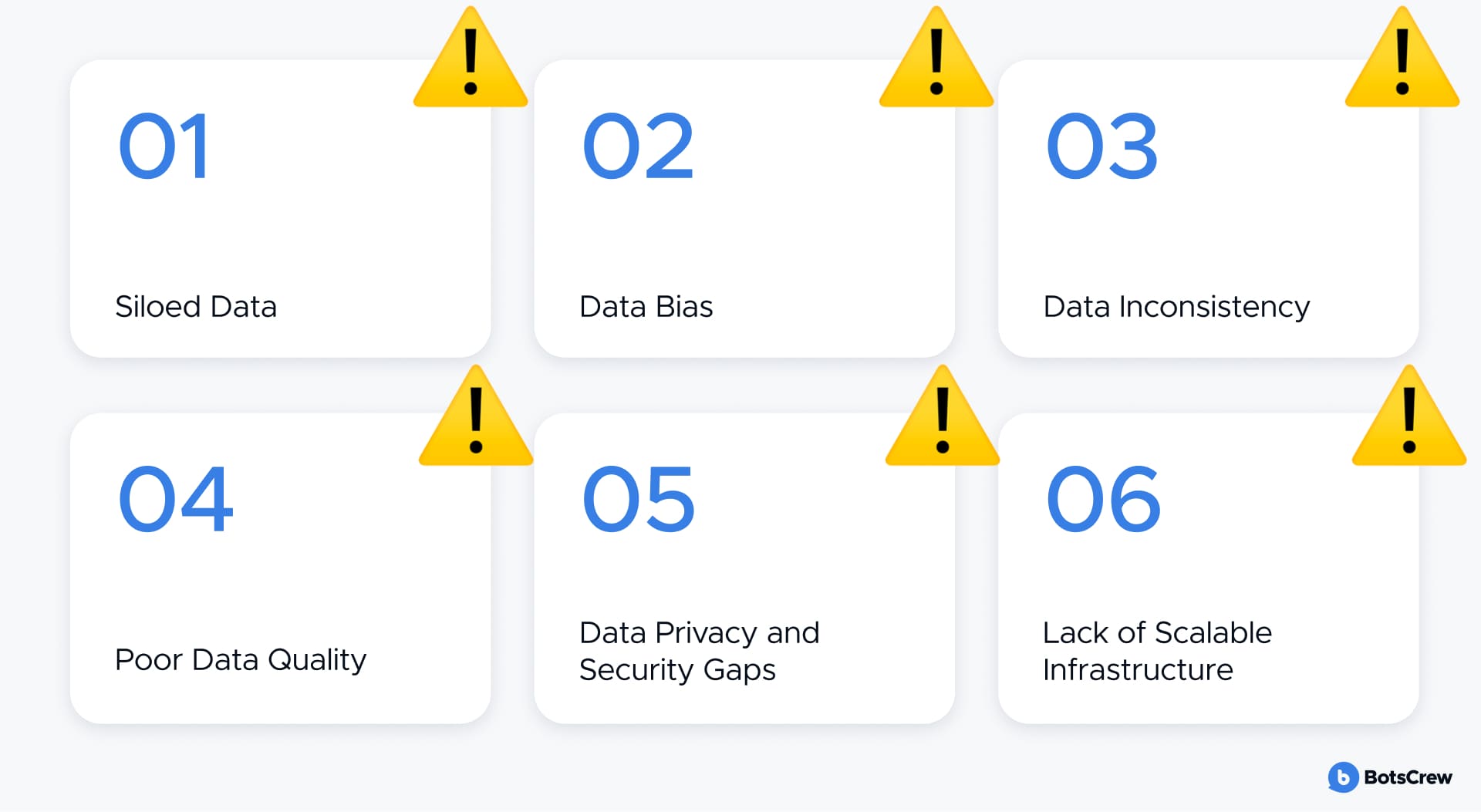Click the BotsCrew brand name text
Image resolution: width=1481 pixels, height=812 pixels.
tap(1408, 777)
